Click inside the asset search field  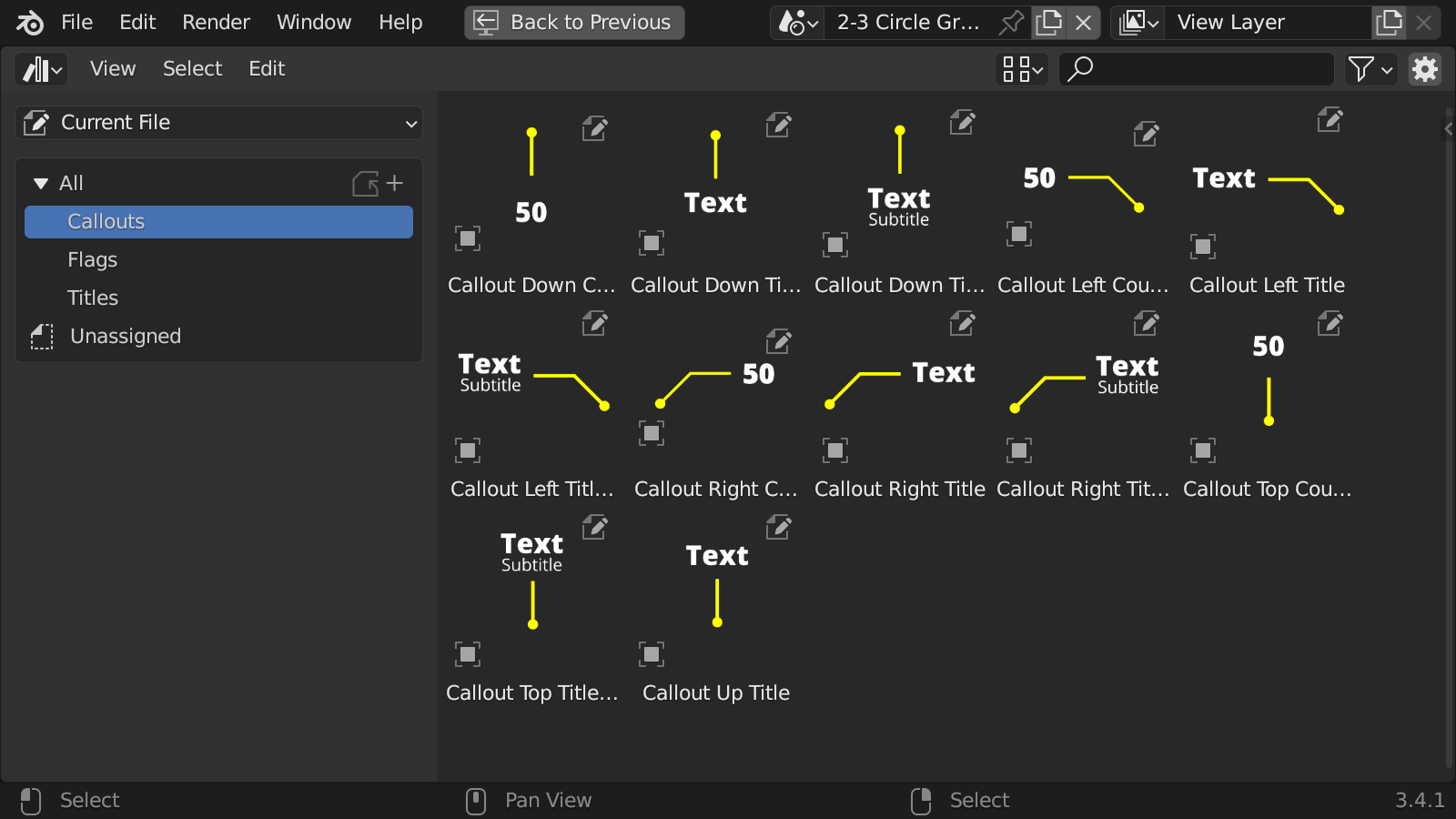tap(1197, 69)
